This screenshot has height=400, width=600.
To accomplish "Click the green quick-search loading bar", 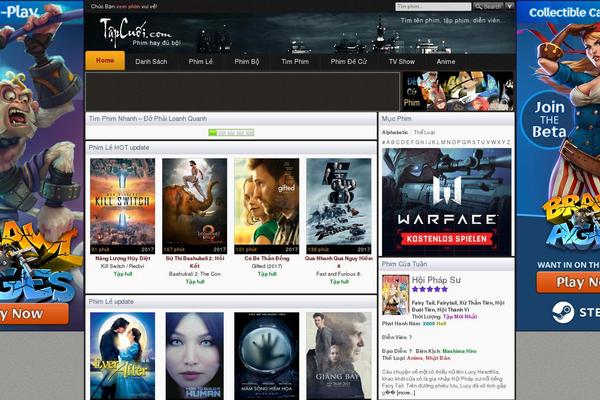I will pos(231,132).
